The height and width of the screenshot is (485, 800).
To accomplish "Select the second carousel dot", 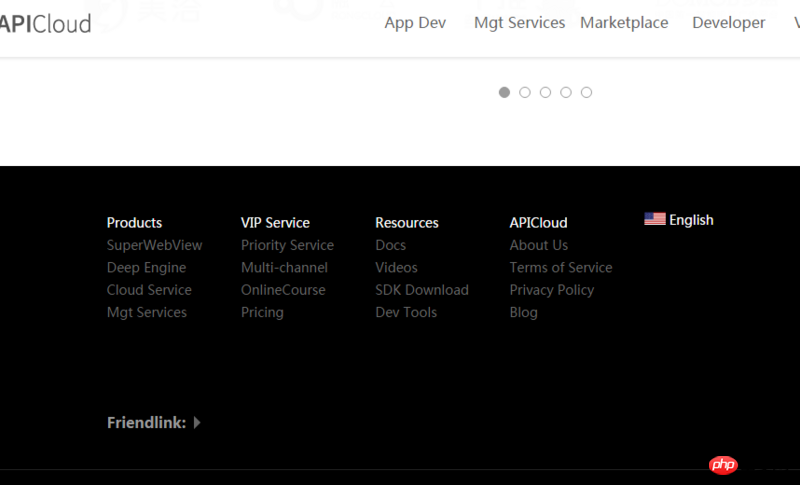I will click(x=525, y=92).
